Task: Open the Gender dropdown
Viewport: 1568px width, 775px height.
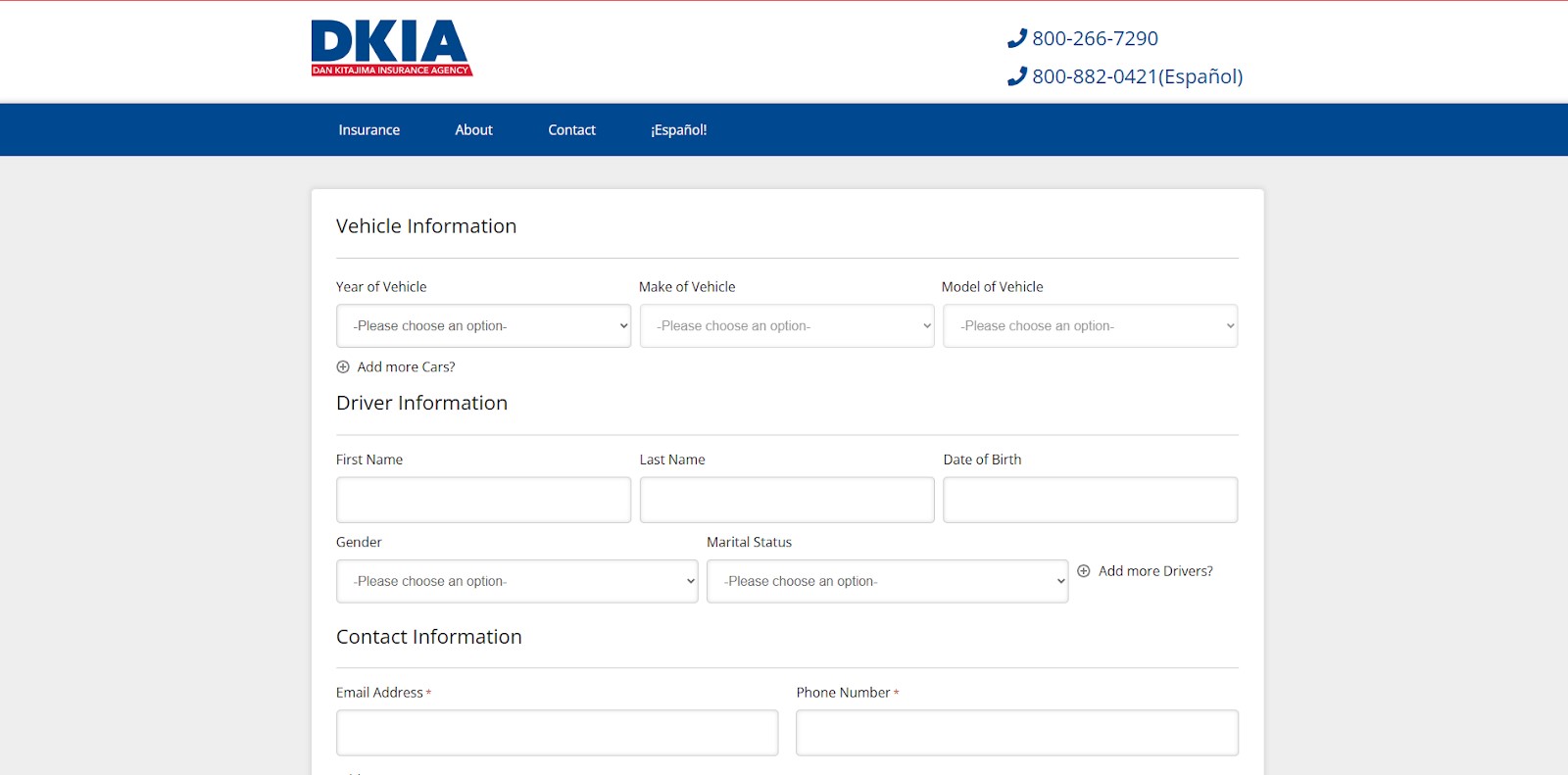Action: [517, 581]
